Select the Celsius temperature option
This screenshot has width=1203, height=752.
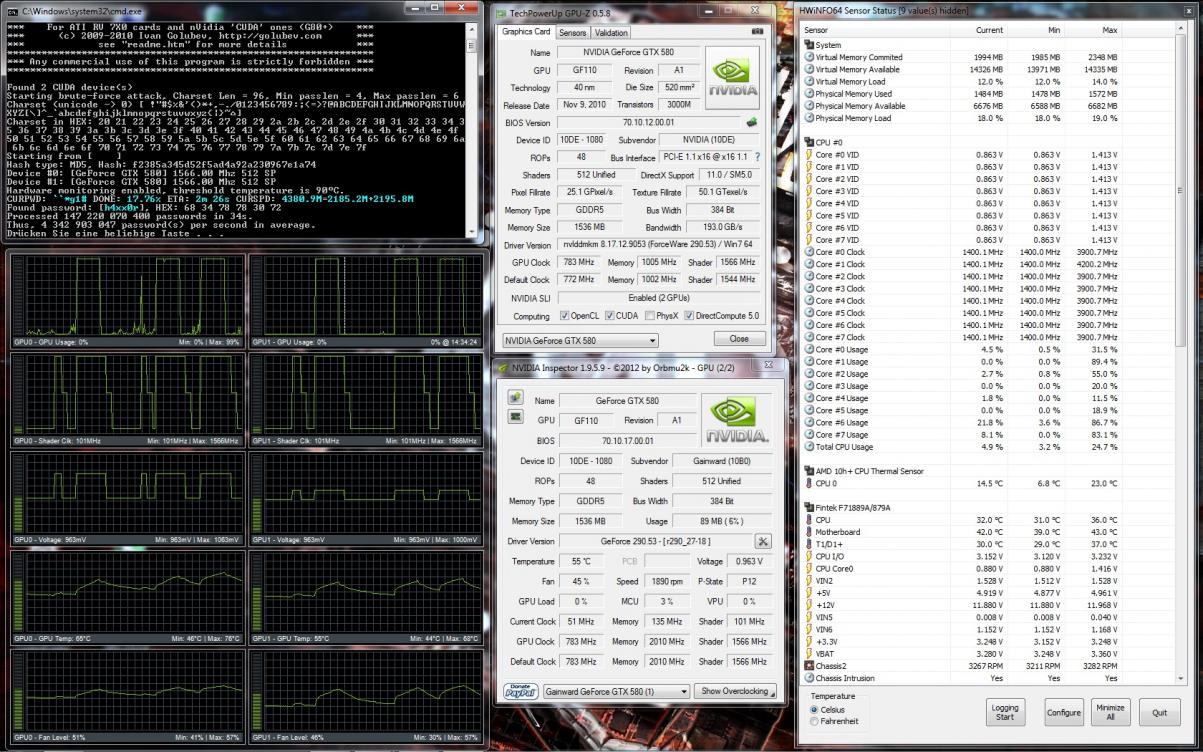pos(813,709)
